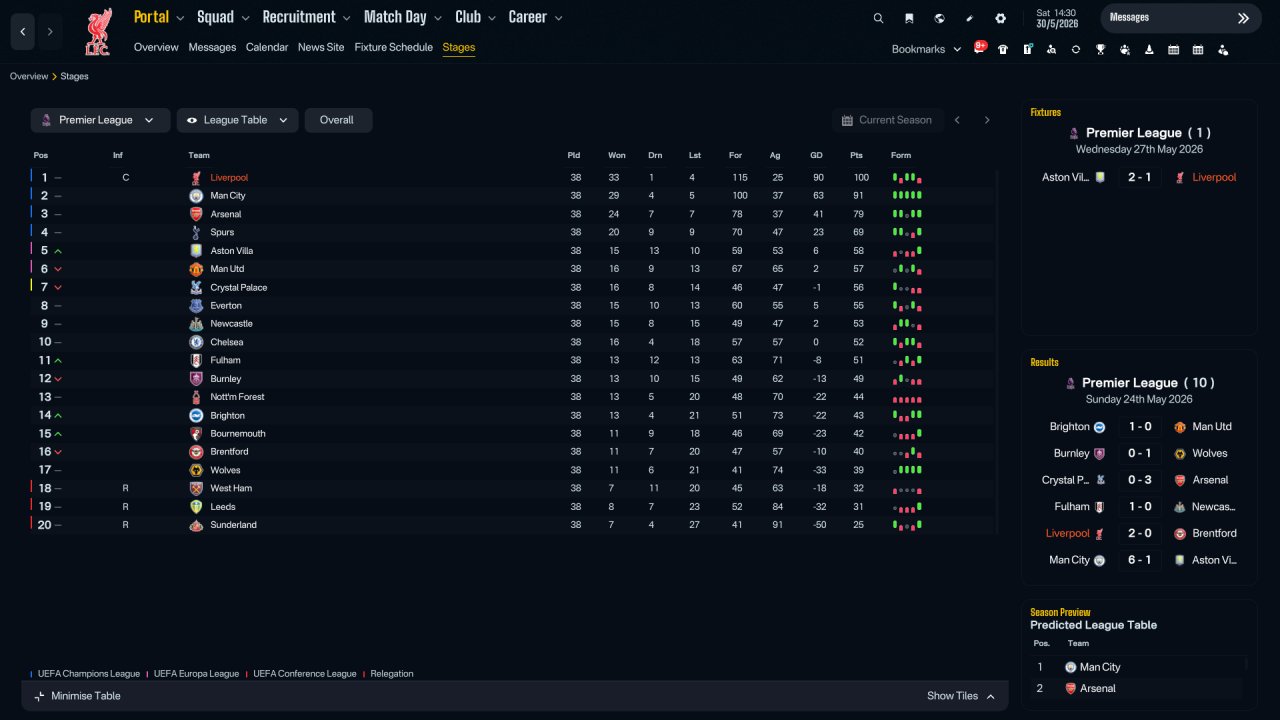The height and width of the screenshot is (720, 1280).
Task: Click the training cone shortcut icon
Action: 1149,49
